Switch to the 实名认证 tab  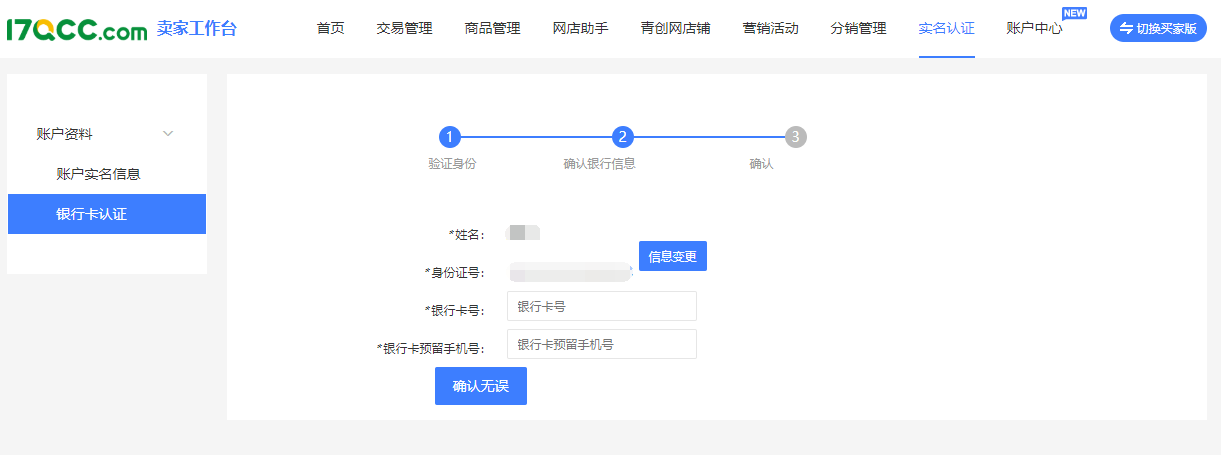click(x=946, y=29)
